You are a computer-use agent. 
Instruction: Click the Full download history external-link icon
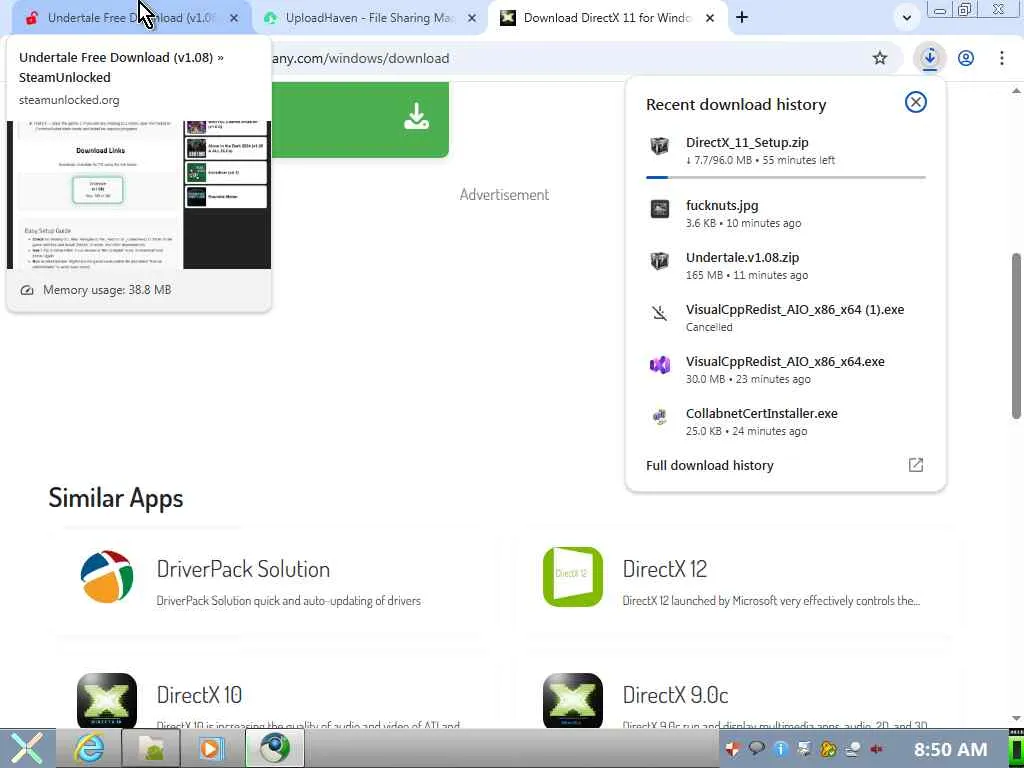916,465
